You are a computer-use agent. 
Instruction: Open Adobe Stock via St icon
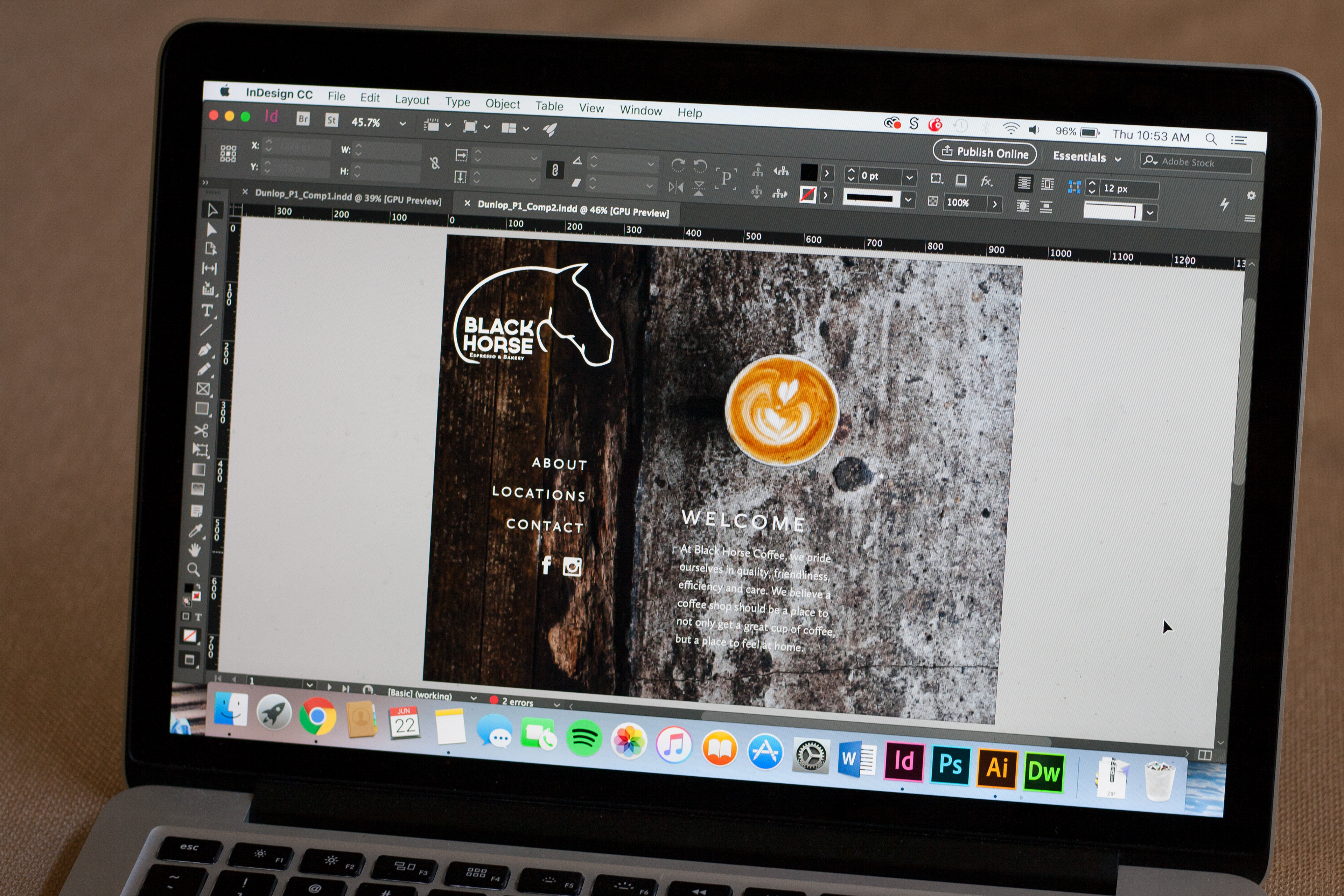click(331, 120)
